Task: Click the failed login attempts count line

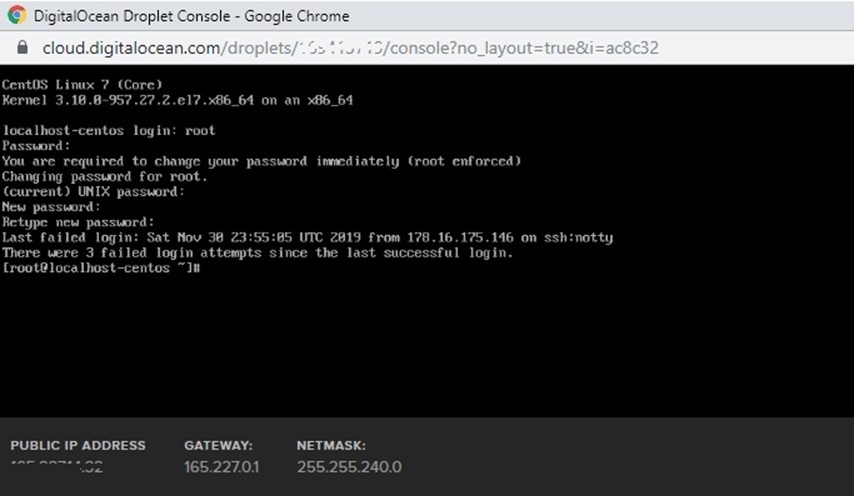Action: click(x=258, y=253)
